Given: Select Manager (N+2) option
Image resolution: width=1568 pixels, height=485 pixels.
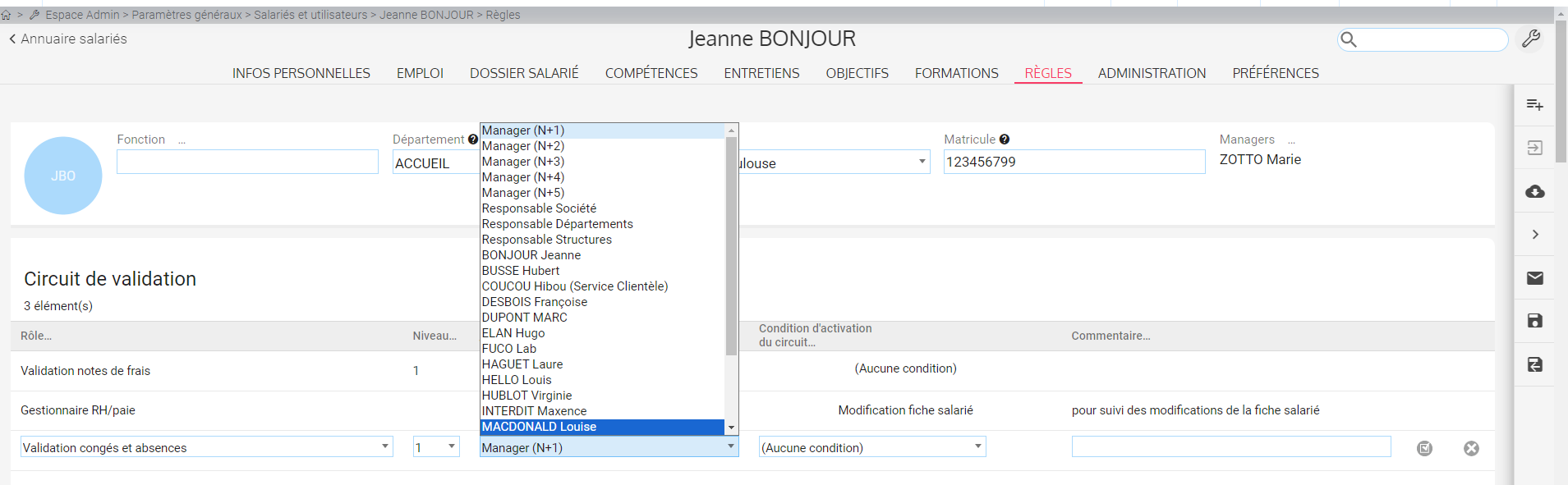Looking at the screenshot, I should 602,146.
